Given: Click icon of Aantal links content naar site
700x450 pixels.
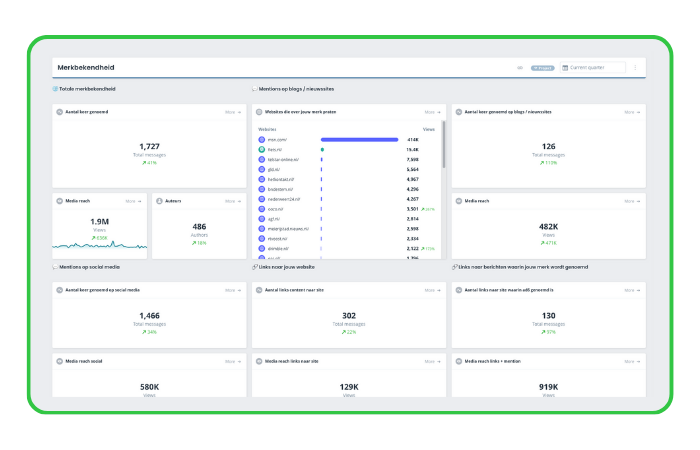Looking at the screenshot, I should point(259,290).
